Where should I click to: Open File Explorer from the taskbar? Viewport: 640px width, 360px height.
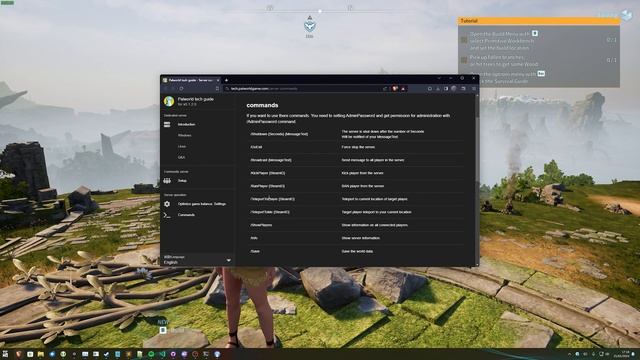pyautogui.click(x=41, y=354)
